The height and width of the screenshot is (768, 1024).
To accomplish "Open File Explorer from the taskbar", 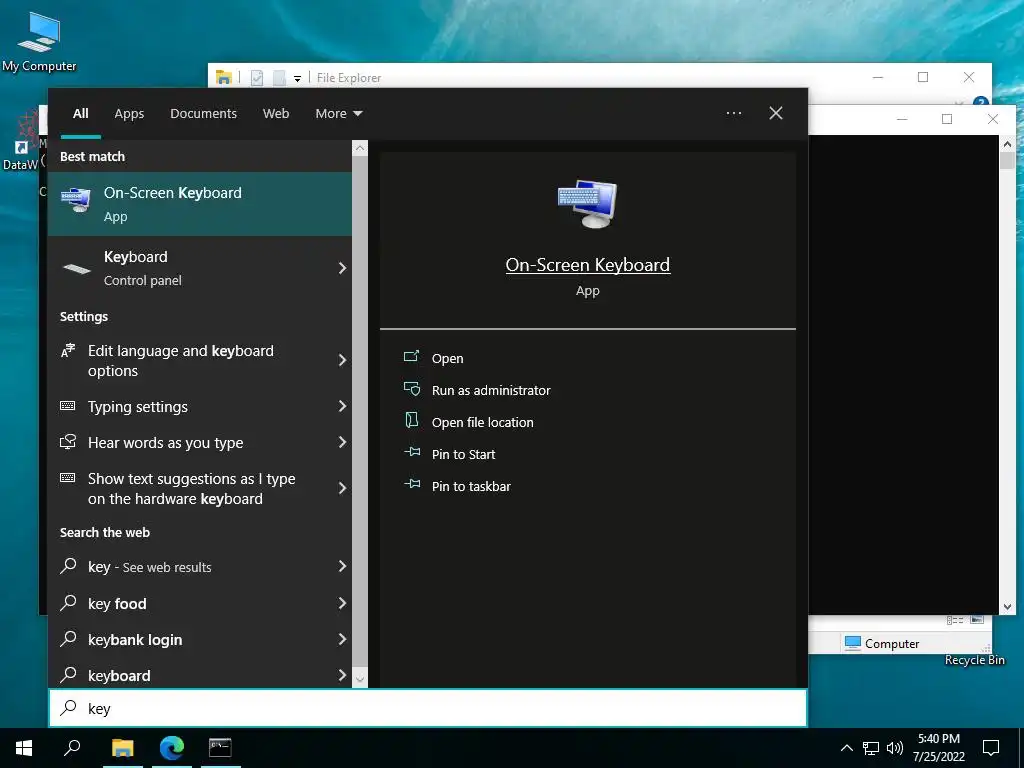I will point(122,748).
